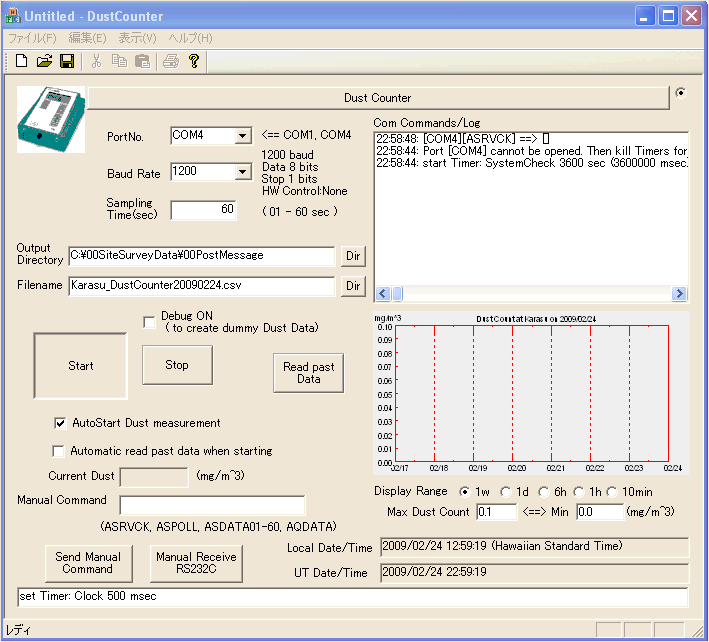Image resolution: width=709 pixels, height=642 pixels.
Task: Click the Paste clipboard toolbar icon
Action: pyautogui.click(x=143, y=61)
